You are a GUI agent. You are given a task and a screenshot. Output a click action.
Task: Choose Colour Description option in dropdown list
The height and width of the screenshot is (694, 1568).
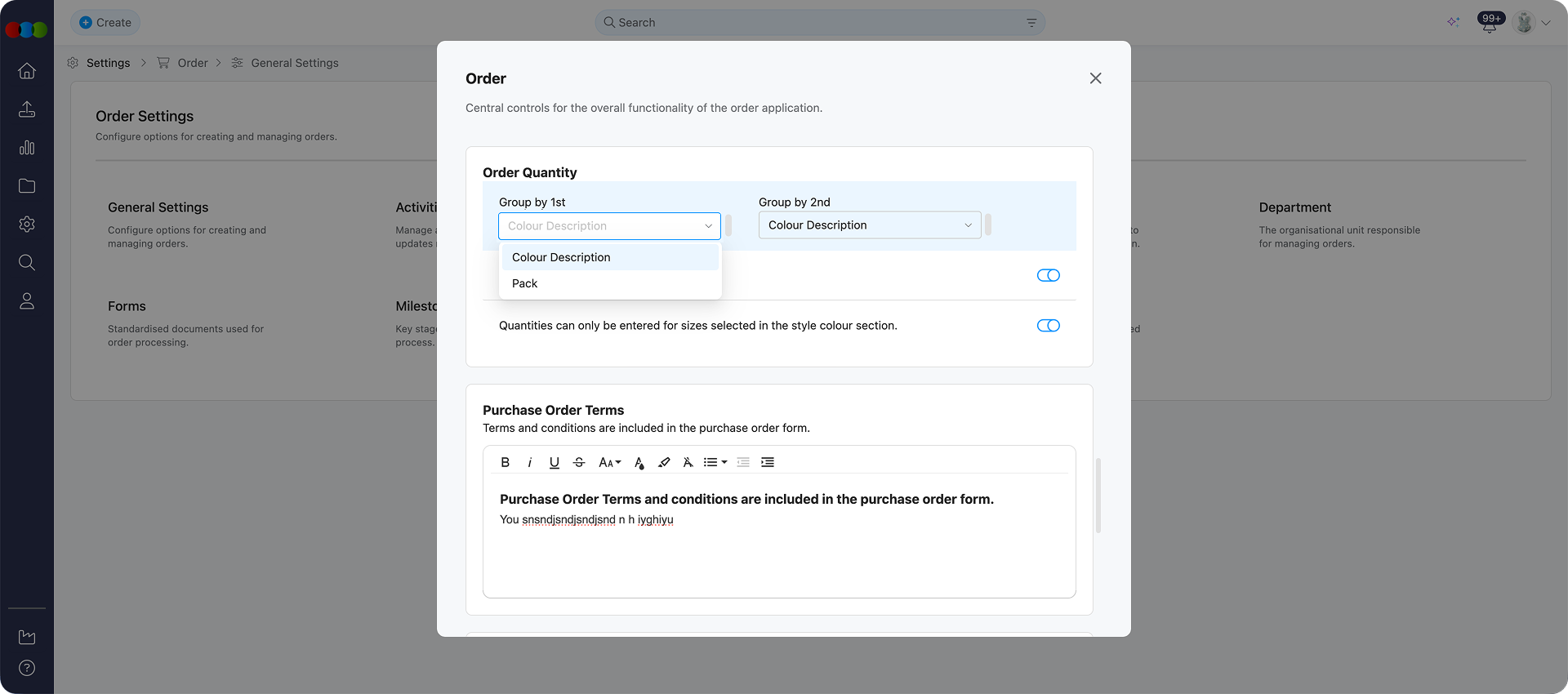561,257
